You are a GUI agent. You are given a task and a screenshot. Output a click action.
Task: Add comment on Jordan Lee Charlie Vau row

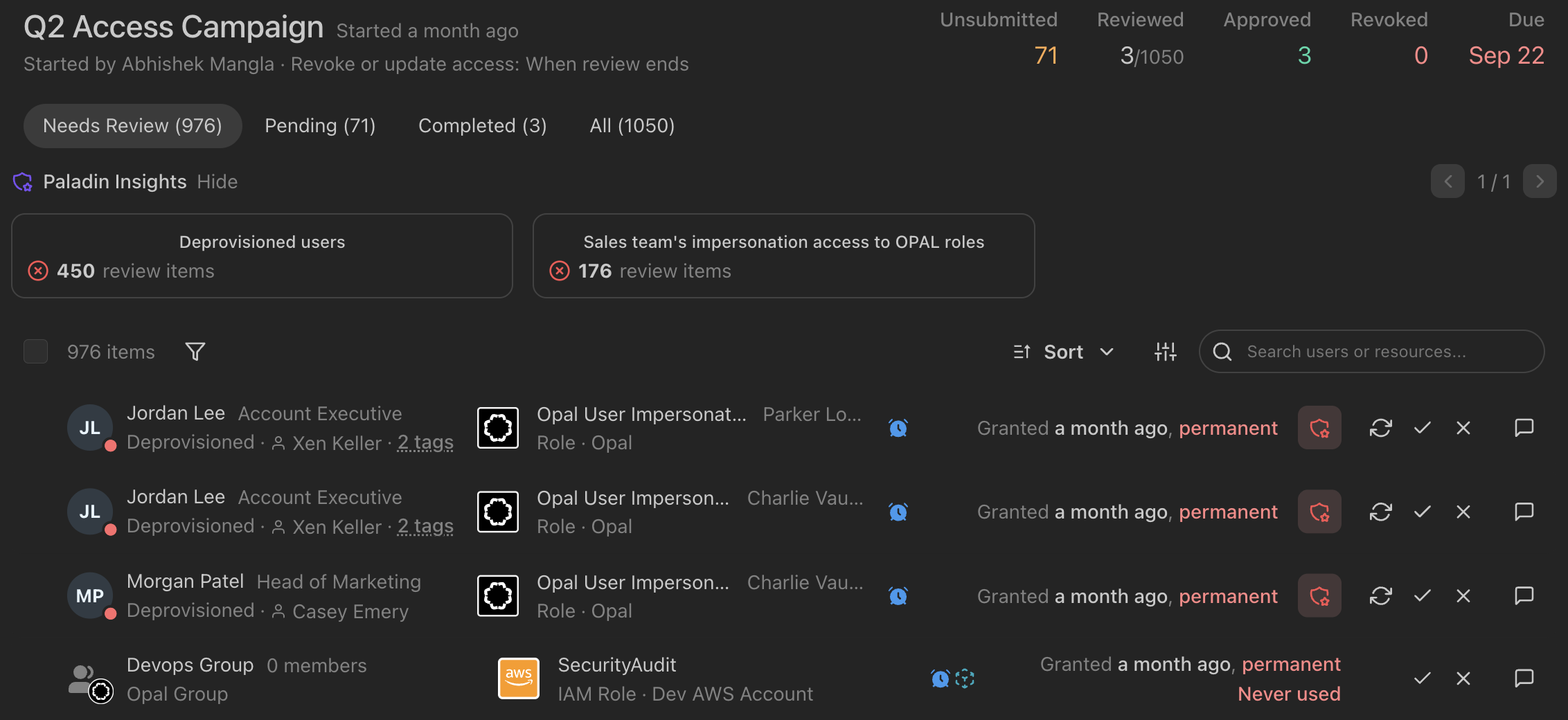pos(1524,512)
